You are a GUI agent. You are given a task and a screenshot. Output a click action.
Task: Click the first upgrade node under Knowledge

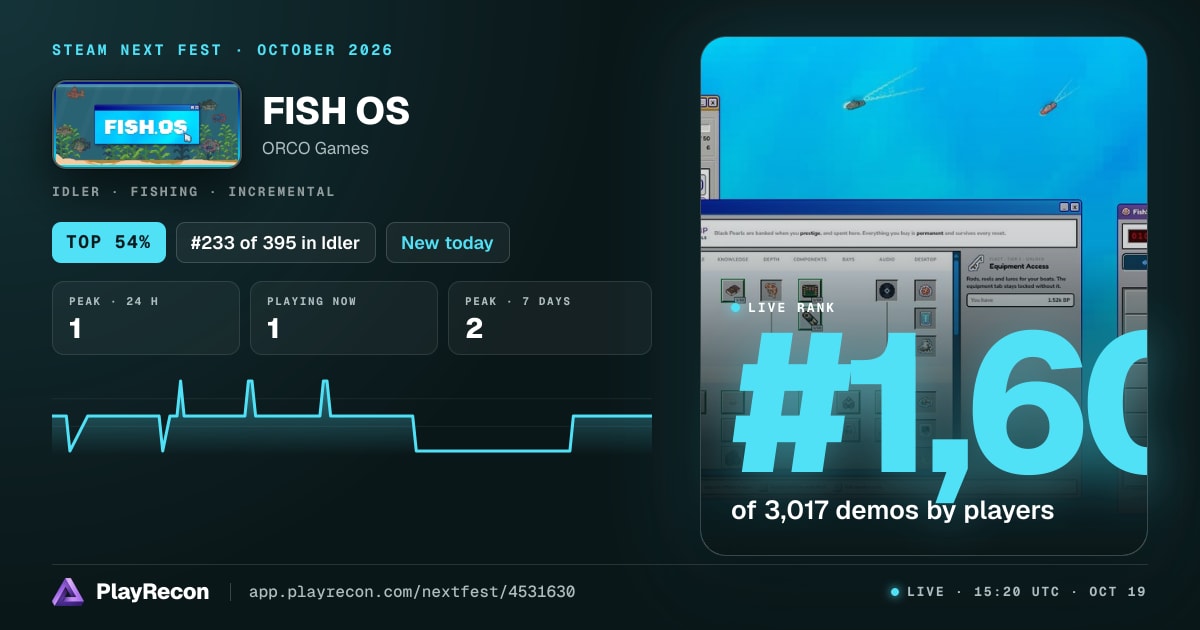pos(733,290)
